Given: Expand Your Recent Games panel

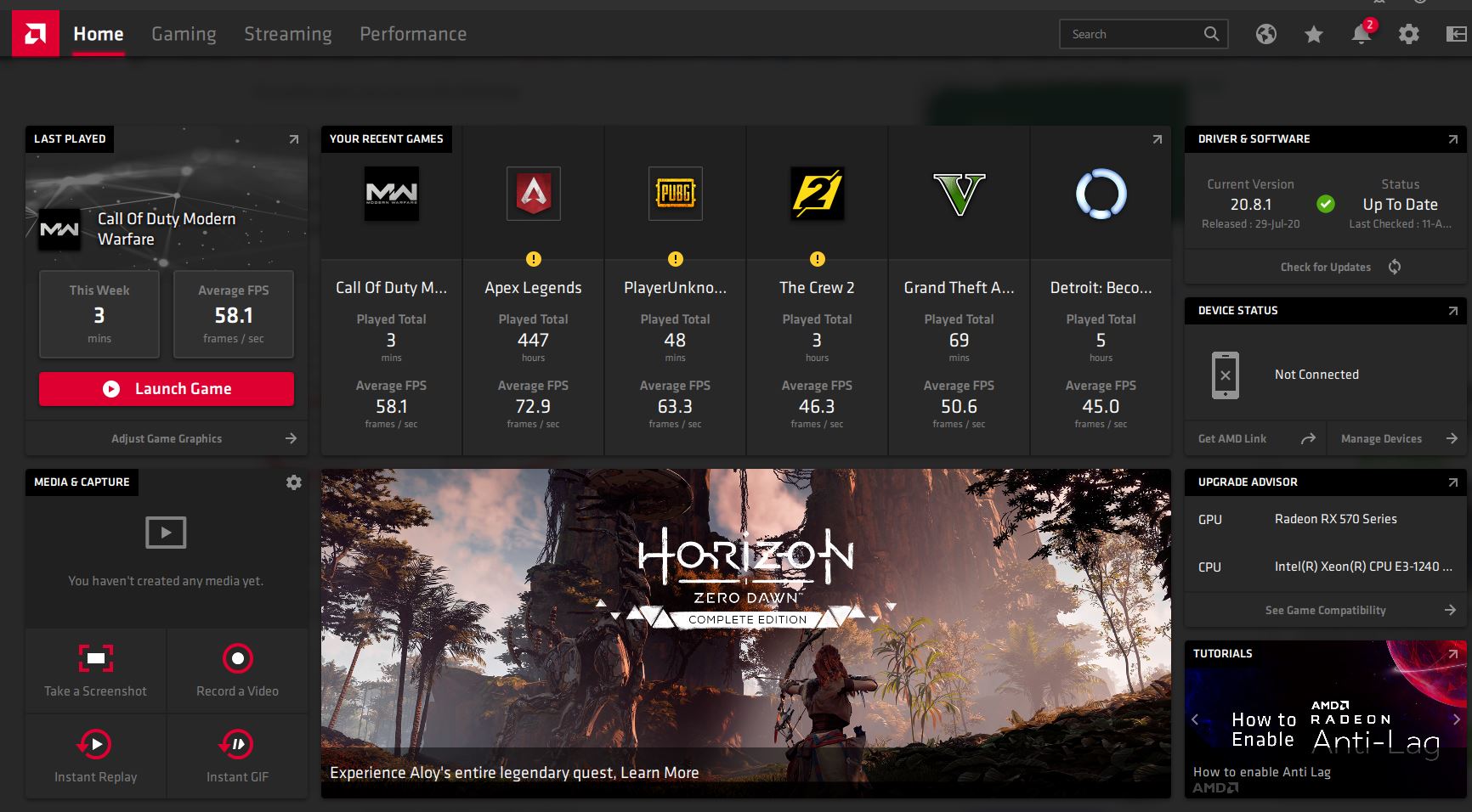Looking at the screenshot, I should pos(1158,139).
